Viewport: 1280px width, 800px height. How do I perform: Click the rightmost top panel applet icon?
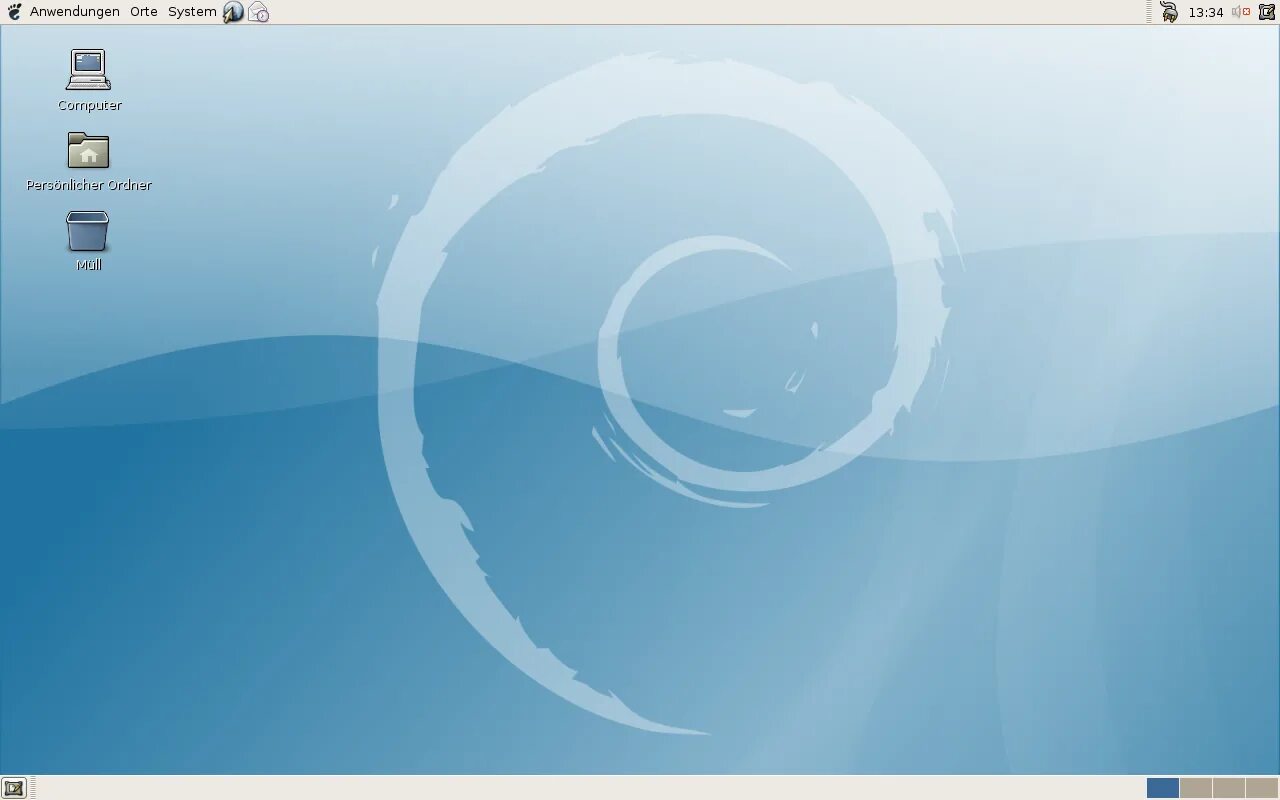(x=1267, y=12)
